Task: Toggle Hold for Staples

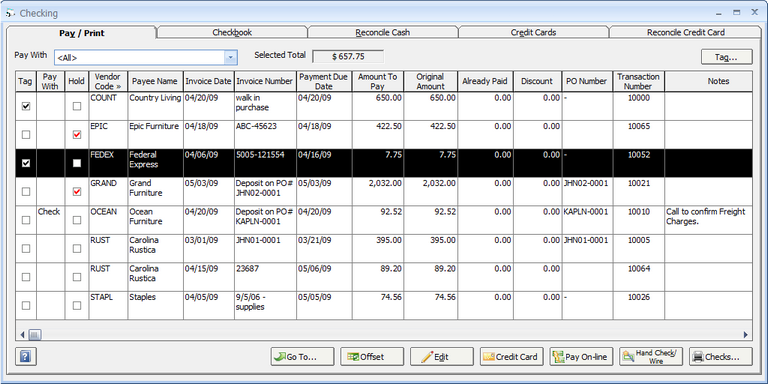Action: pyautogui.click(x=77, y=305)
